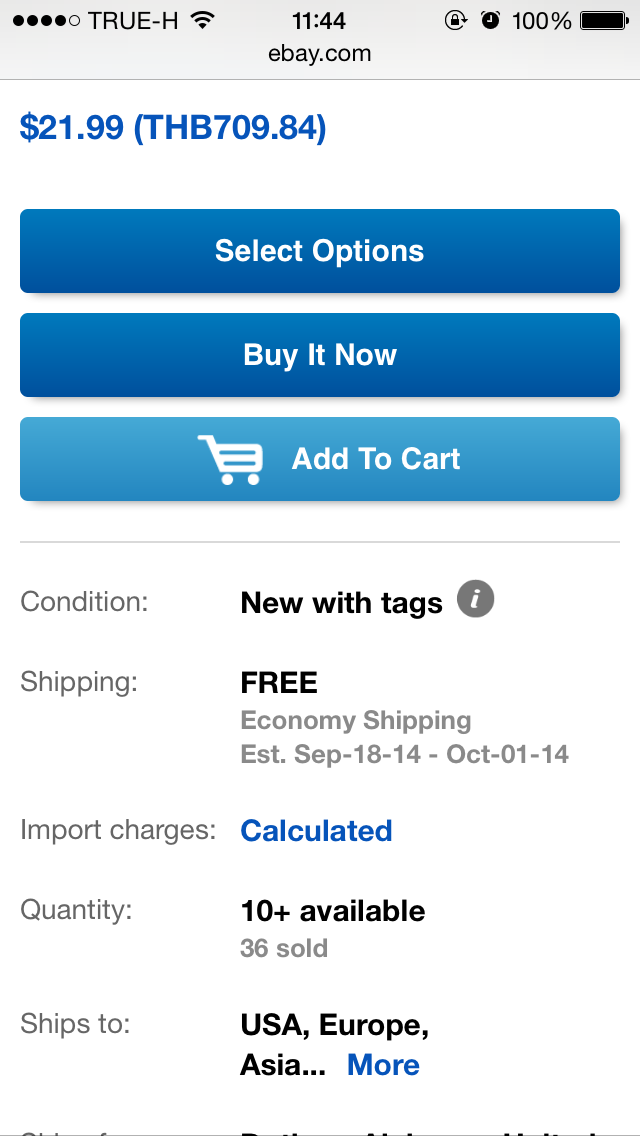
Task: Tap the Wi-Fi status icon
Action: coord(203,20)
